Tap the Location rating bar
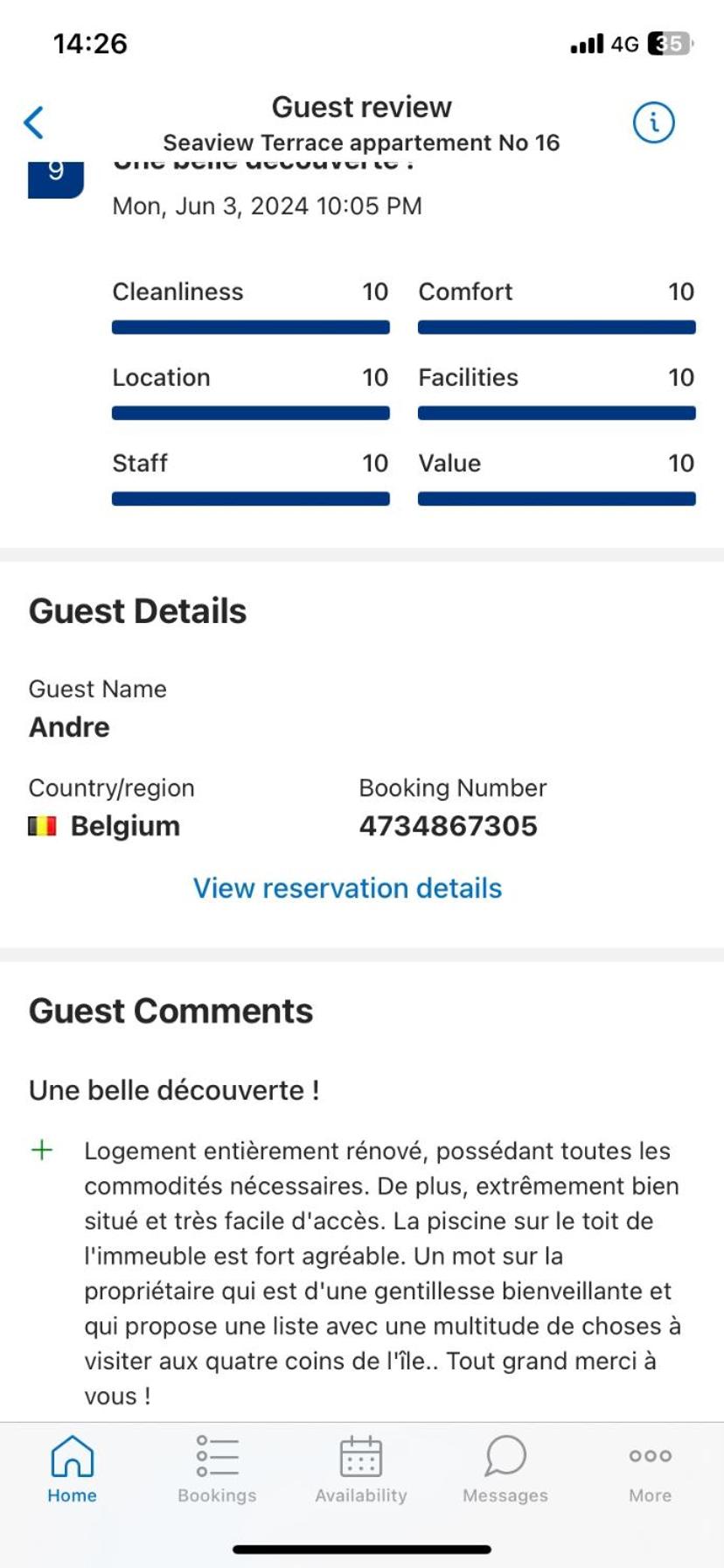Image resolution: width=724 pixels, height=1568 pixels. 251,413
